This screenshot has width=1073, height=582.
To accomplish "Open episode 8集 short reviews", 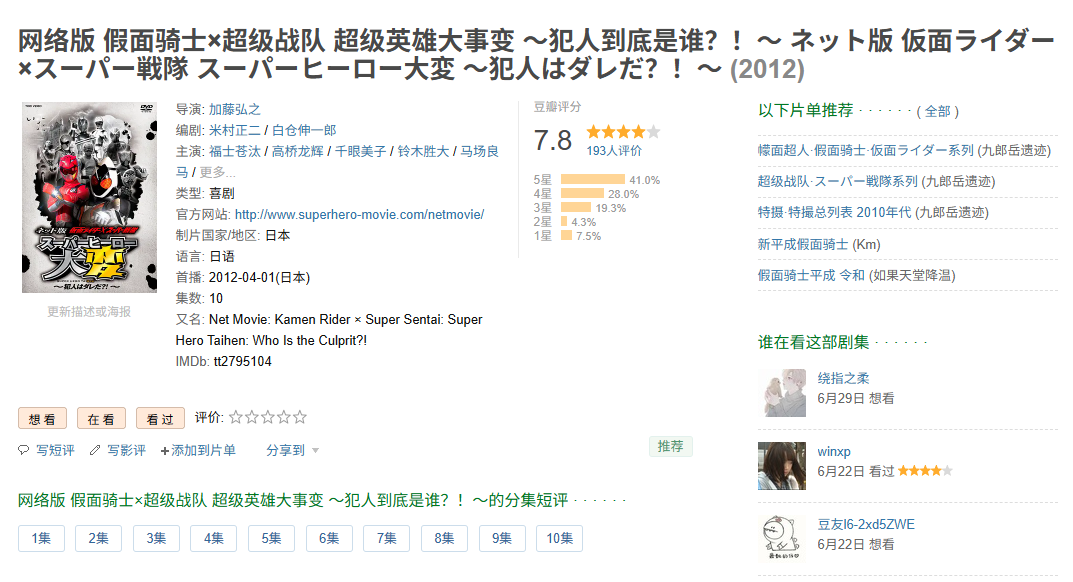I will 444,538.
